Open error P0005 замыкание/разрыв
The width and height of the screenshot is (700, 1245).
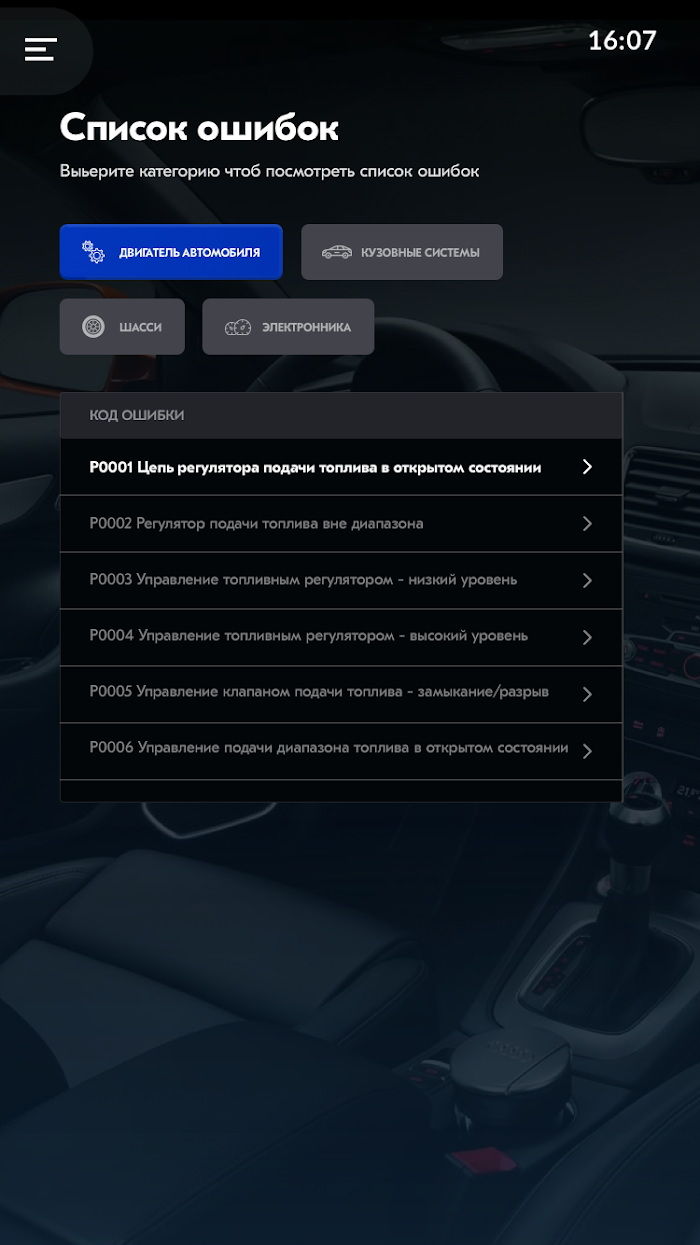[x=341, y=694]
